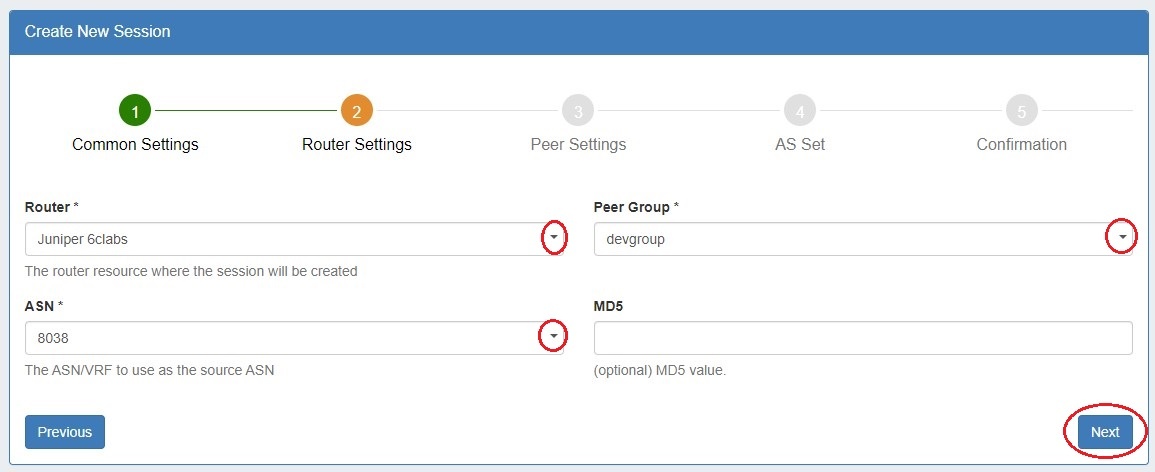
Task: Expand the Router dropdown arrow
Action: [553, 238]
